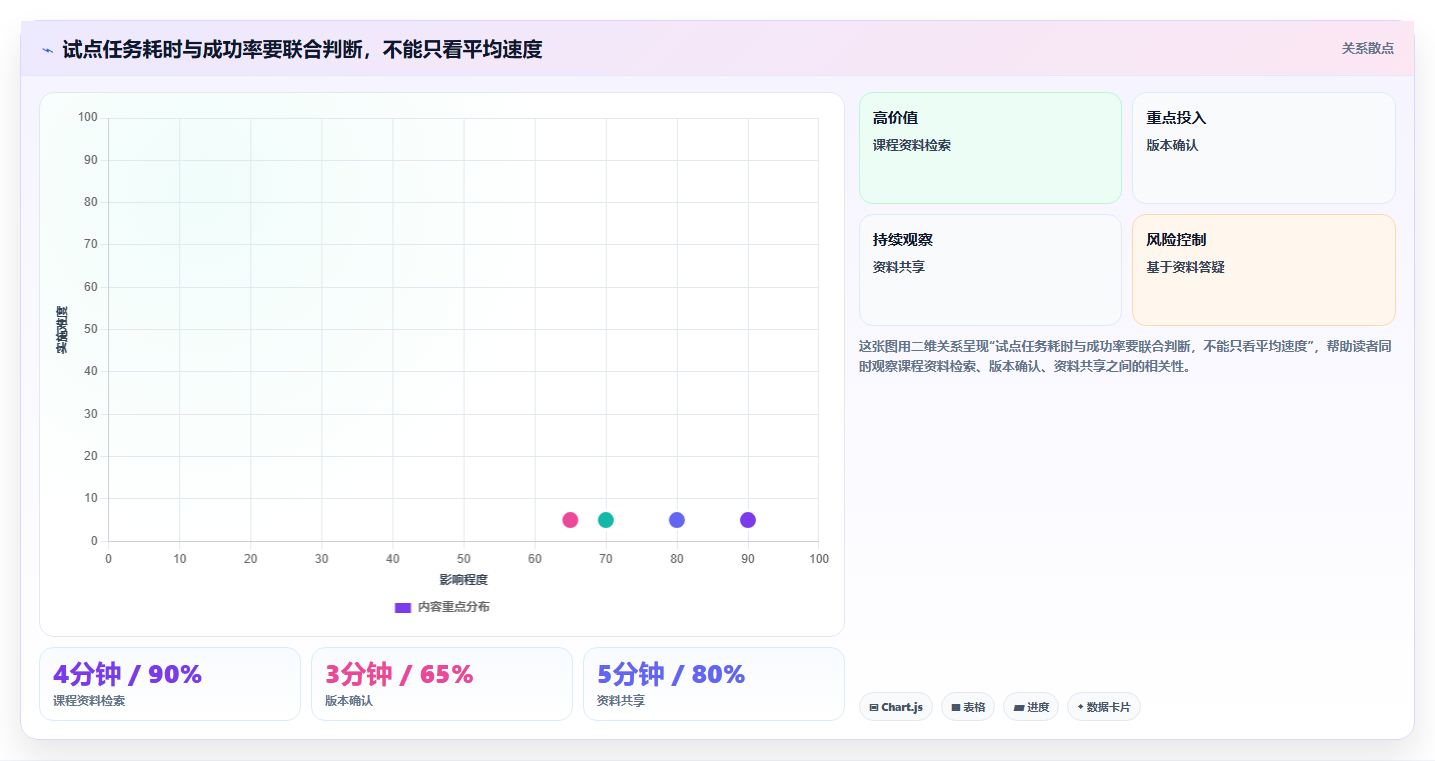The height and width of the screenshot is (761, 1435).
Task: Click the 实施难度 y-axis label
Action: pyautogui.click(x=62, y=330)
